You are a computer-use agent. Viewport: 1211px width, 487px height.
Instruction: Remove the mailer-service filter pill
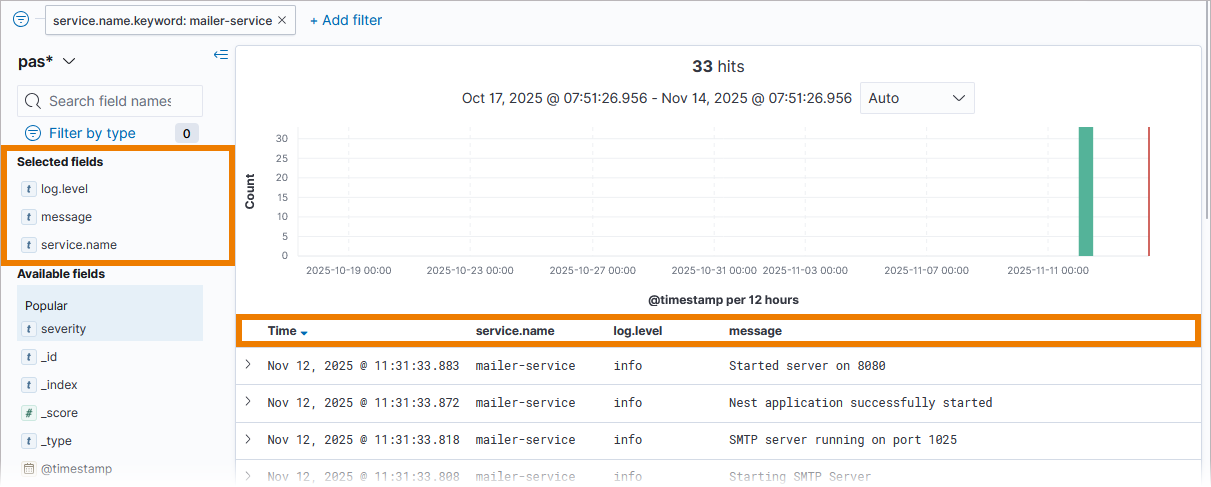tap(282, 20)
